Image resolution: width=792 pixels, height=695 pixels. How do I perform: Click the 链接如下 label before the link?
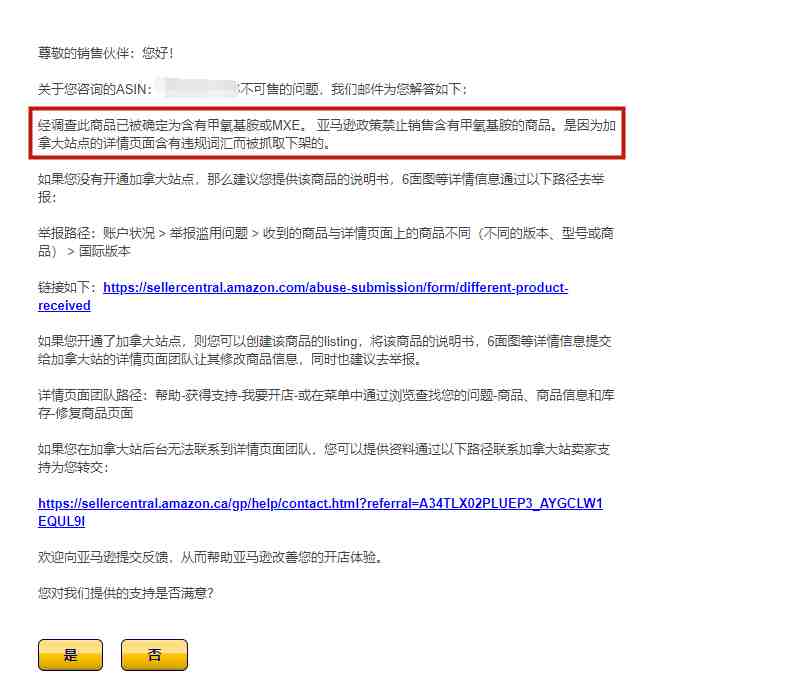67,287
